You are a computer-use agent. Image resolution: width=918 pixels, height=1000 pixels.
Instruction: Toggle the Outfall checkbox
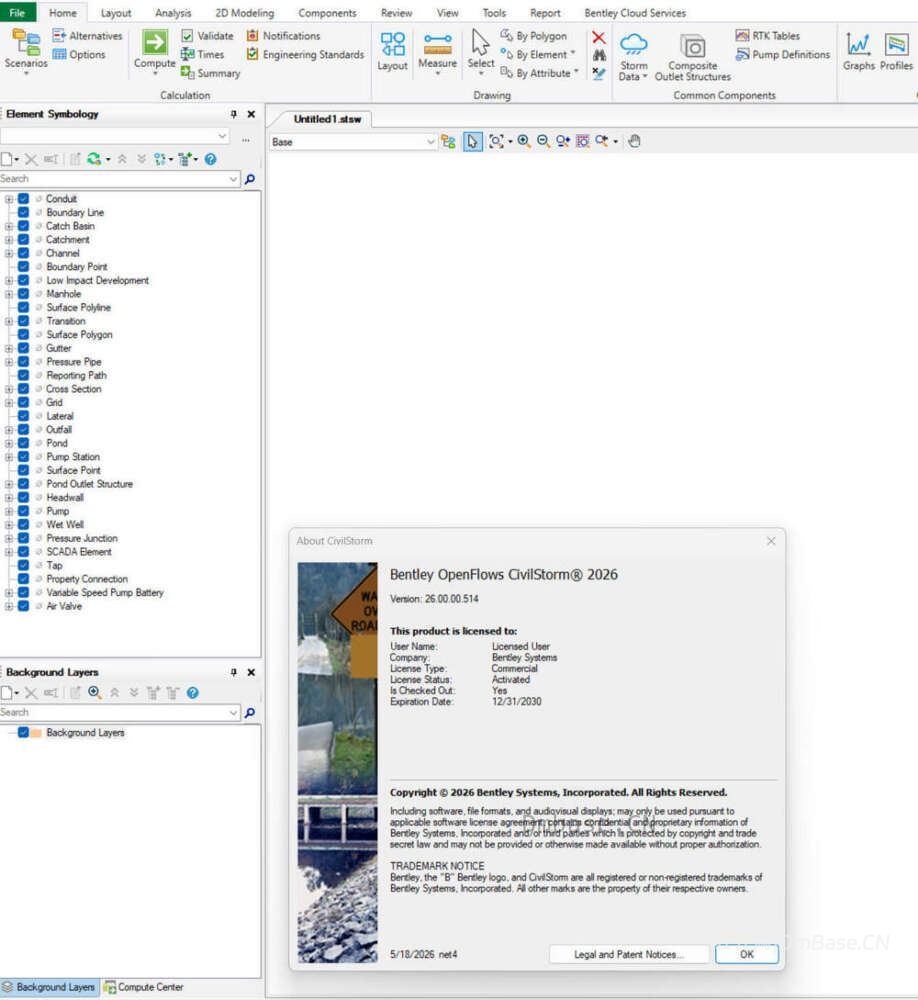[x=24, y=429]
